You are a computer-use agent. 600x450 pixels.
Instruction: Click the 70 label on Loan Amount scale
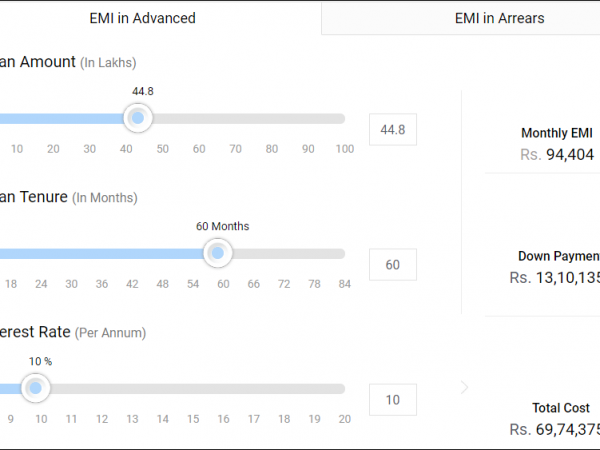click(235, 149)
